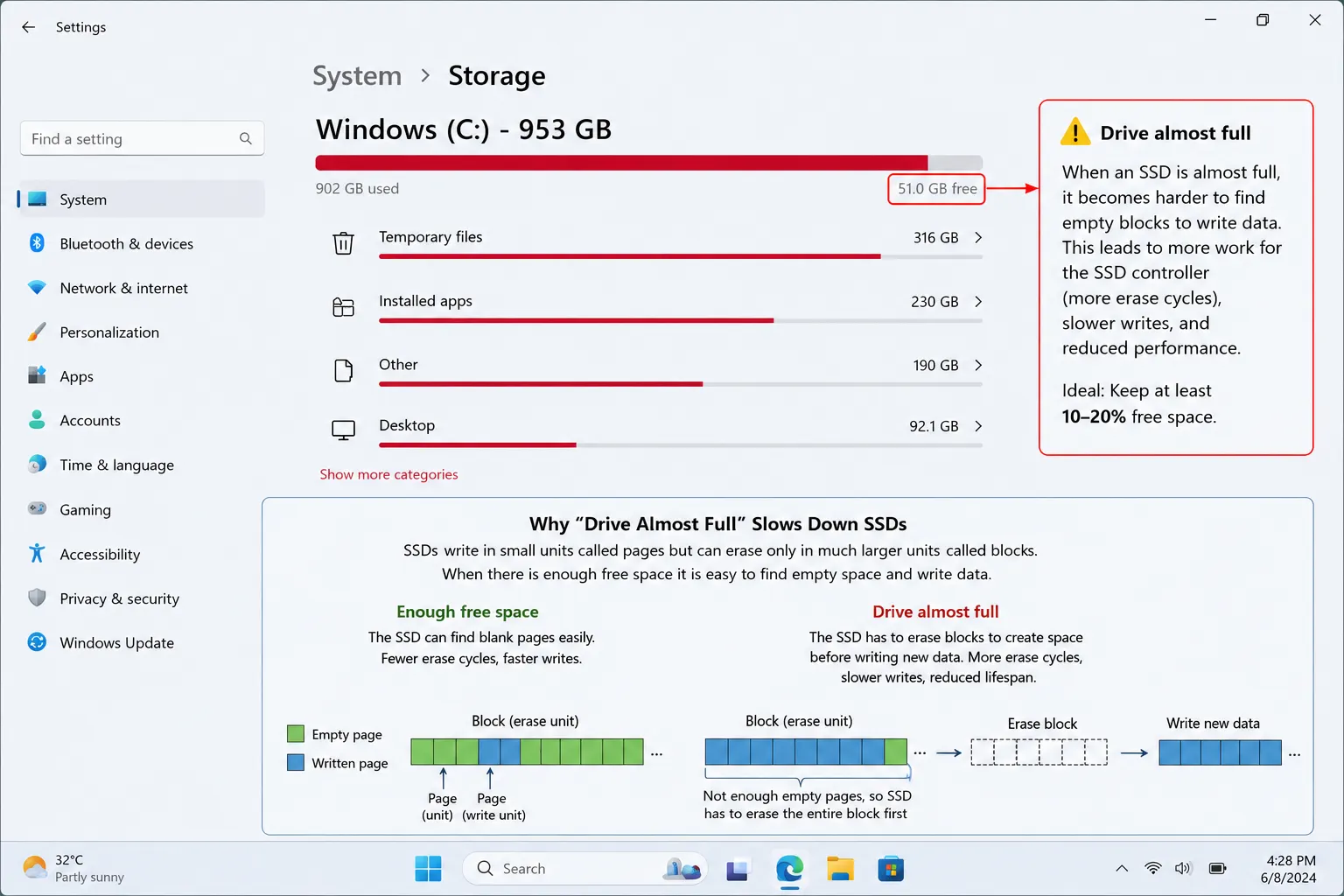This screenshot has width=1344, height=896.
Task: Click the System breadcrumb link
Action: point(357,76)
